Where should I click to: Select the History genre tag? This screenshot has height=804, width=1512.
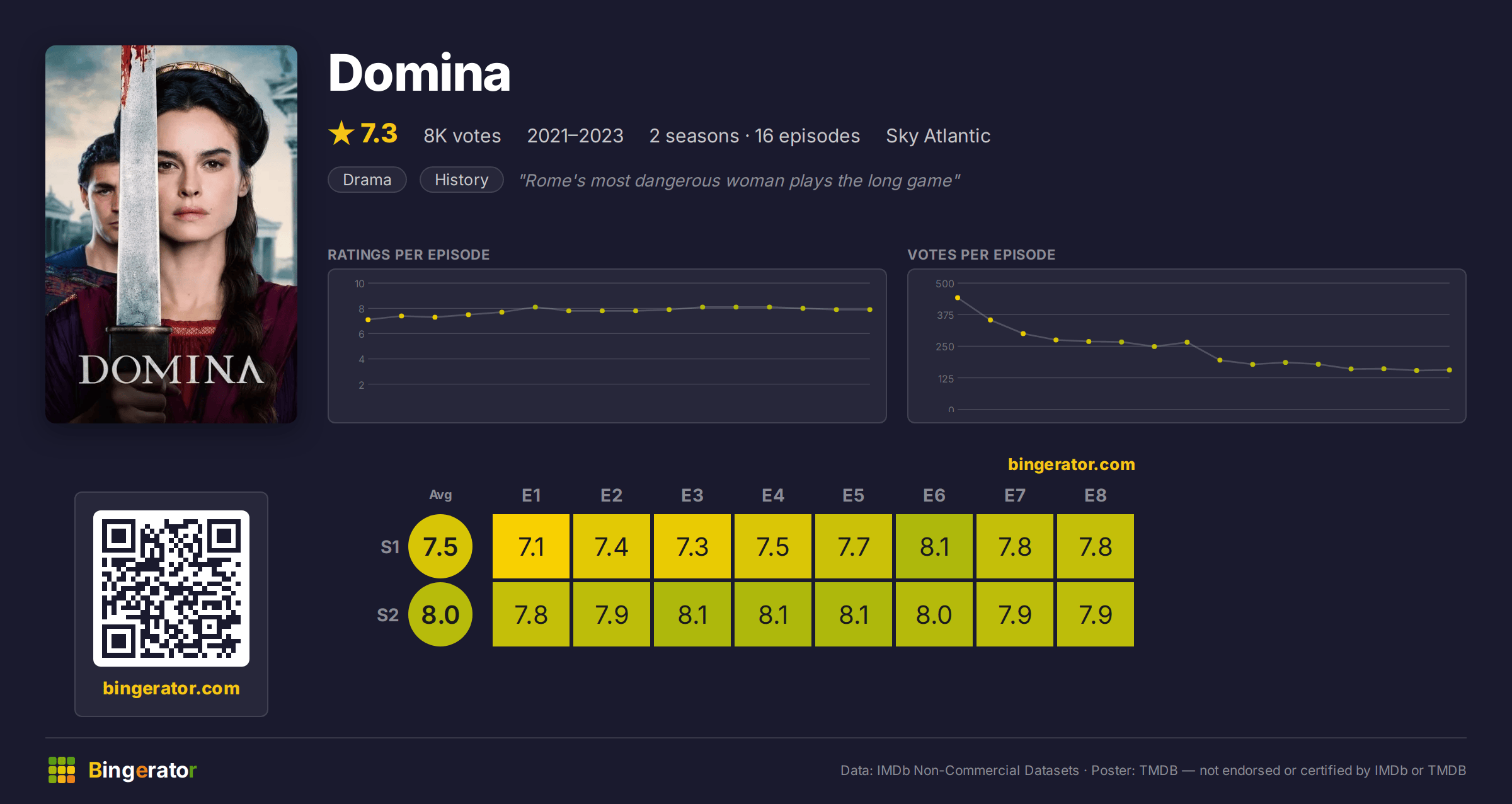tap(462, 180)
